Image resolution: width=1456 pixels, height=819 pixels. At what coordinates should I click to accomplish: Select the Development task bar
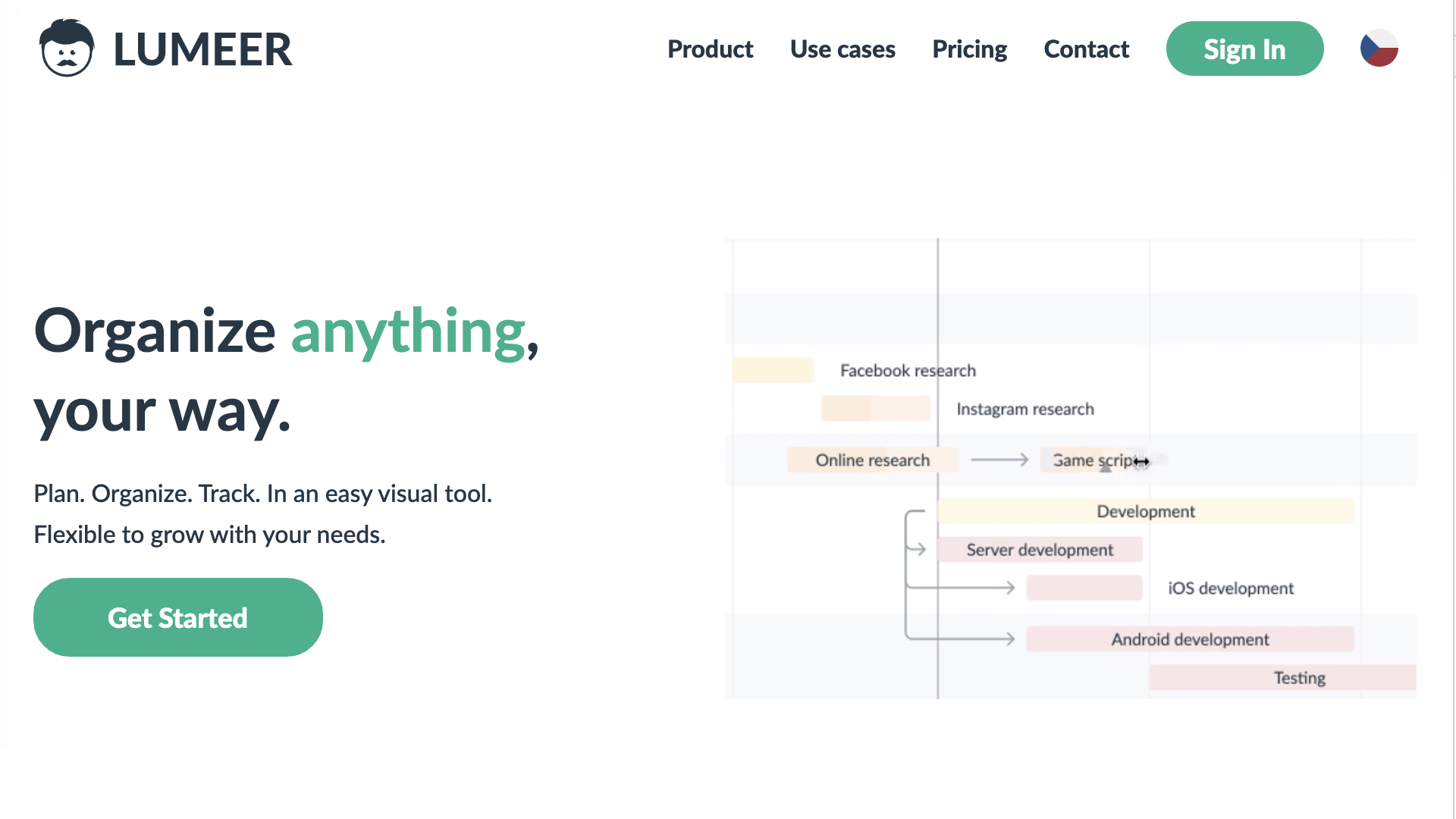coord(1145,511)
